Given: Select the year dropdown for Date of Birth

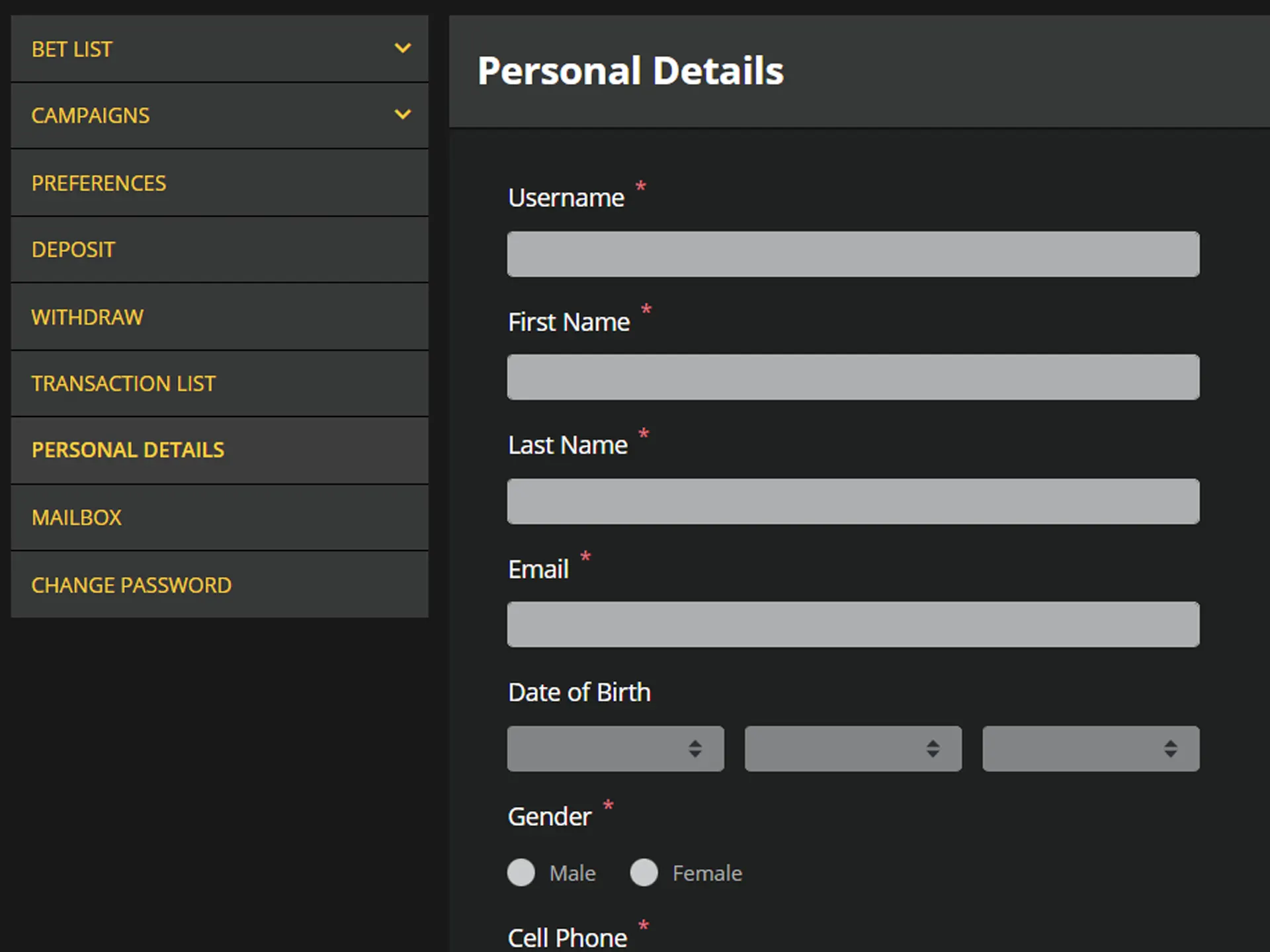Looking at the screenshot, I should pyautogui.click(x=1088, y=749).
